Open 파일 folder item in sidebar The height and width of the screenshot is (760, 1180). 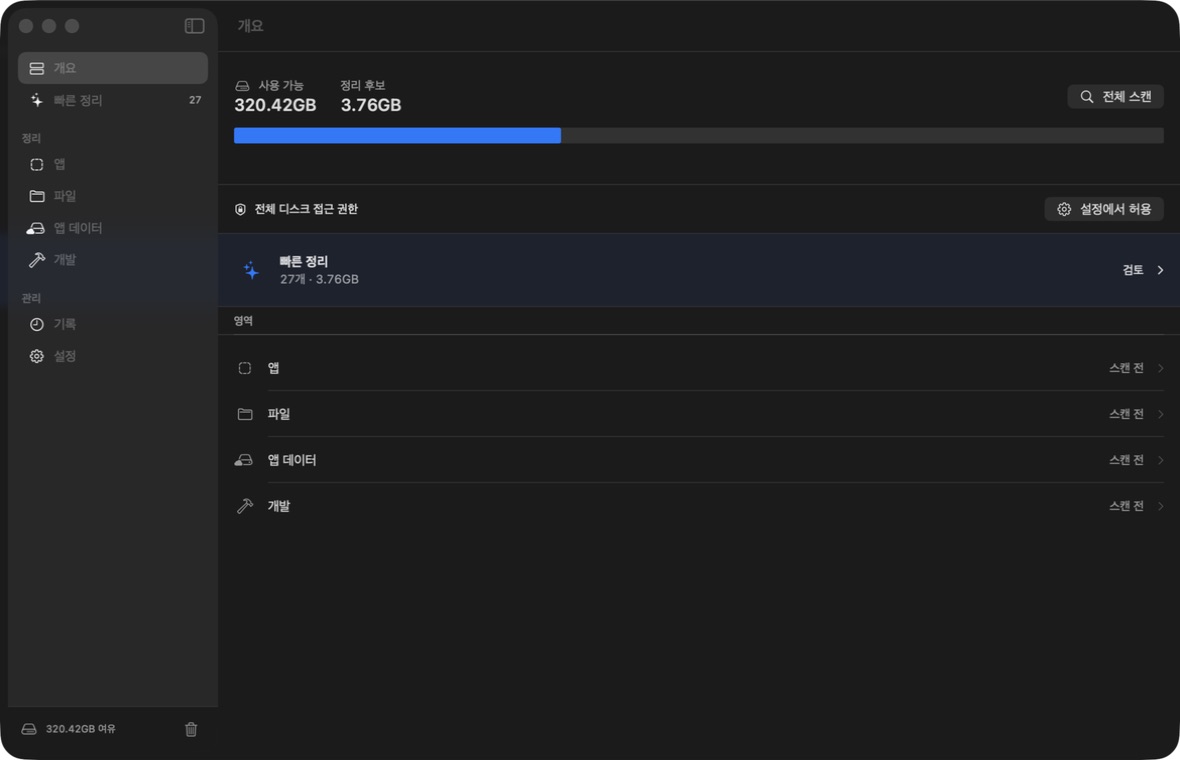(113, 196)
